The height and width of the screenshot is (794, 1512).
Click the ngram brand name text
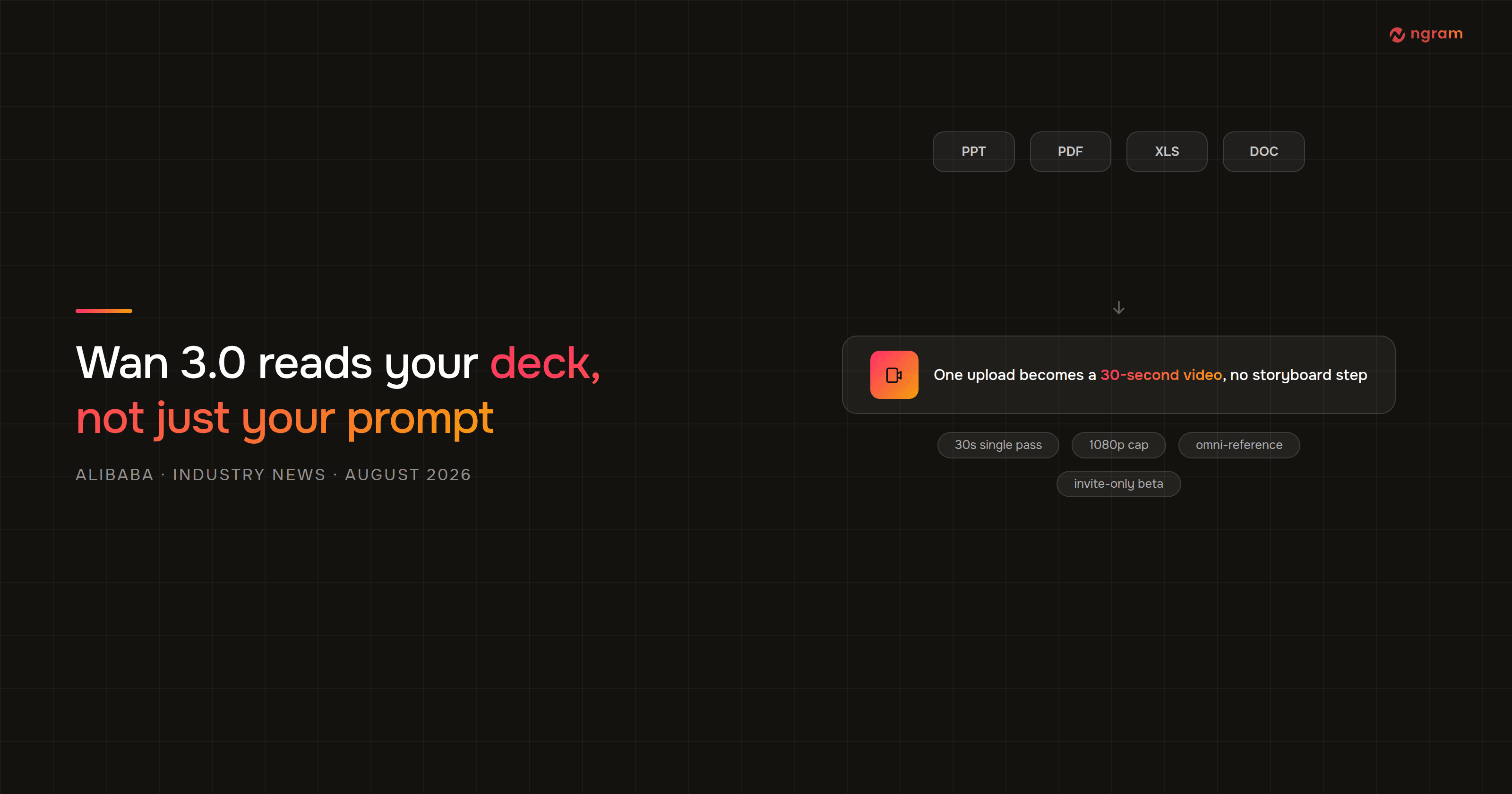coord(1436,34)
